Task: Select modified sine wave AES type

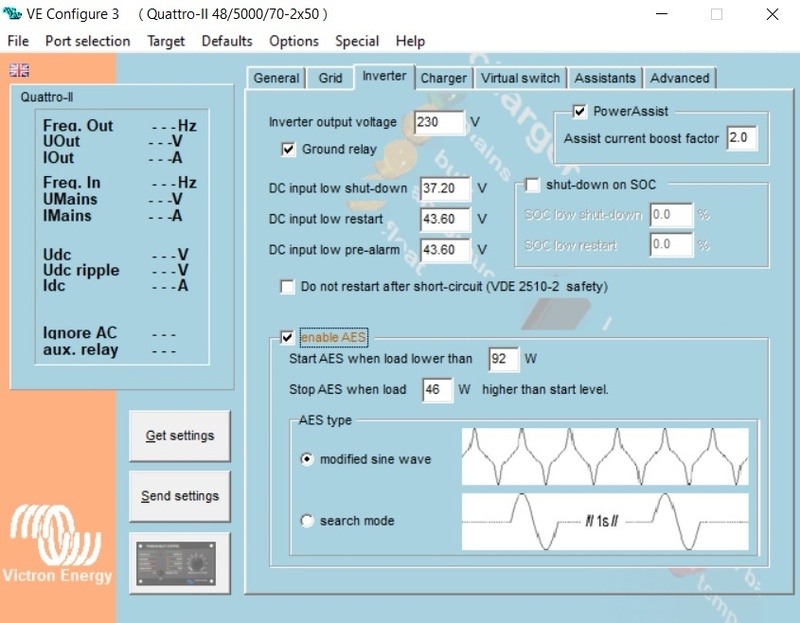Action: pos(307,459)
